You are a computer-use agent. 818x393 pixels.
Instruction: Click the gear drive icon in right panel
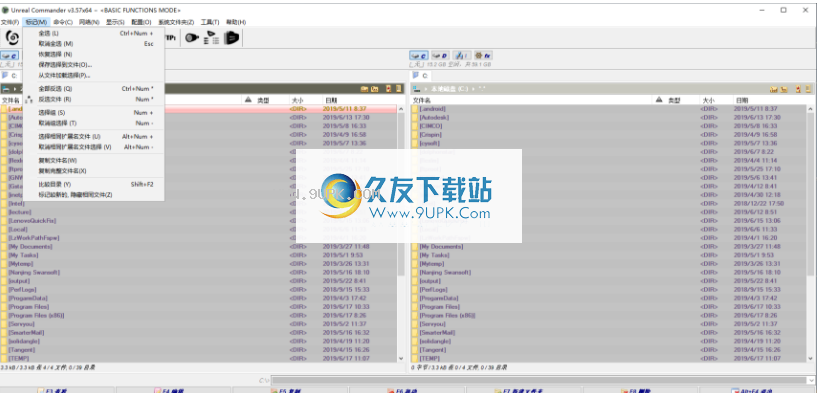[483, 55]
